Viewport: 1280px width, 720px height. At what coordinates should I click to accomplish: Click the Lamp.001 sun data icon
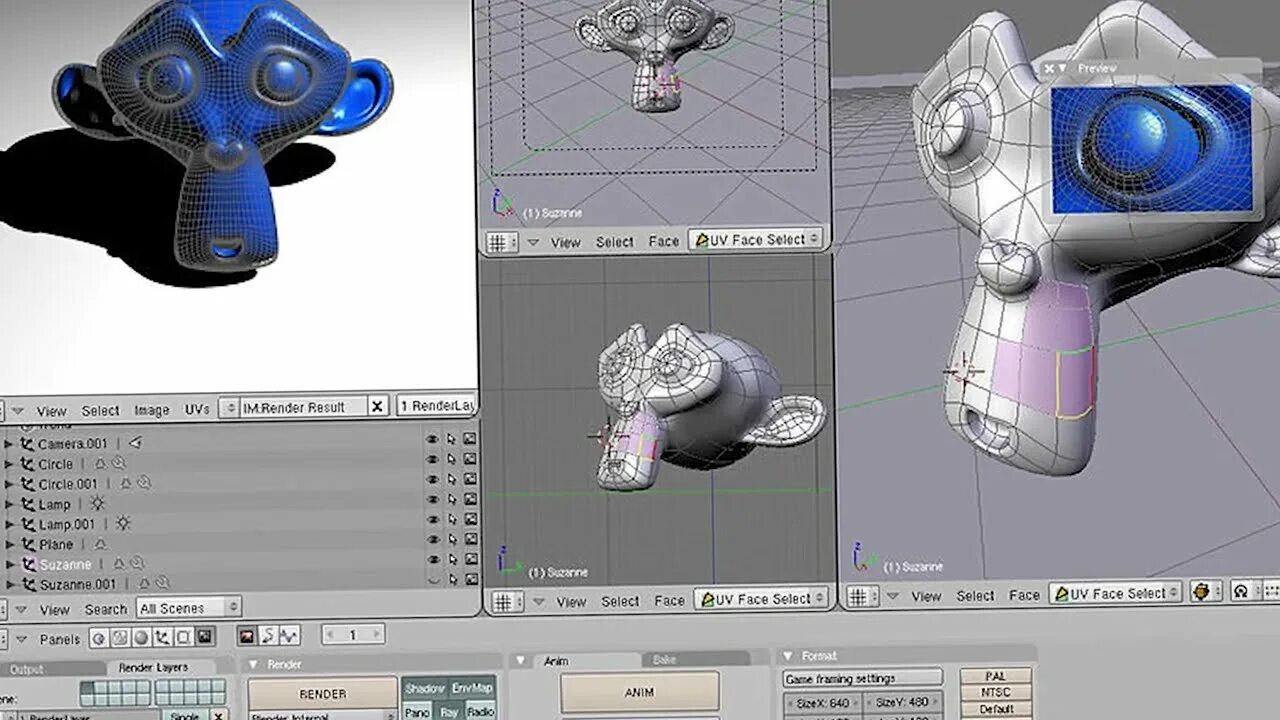coord(122,524)
